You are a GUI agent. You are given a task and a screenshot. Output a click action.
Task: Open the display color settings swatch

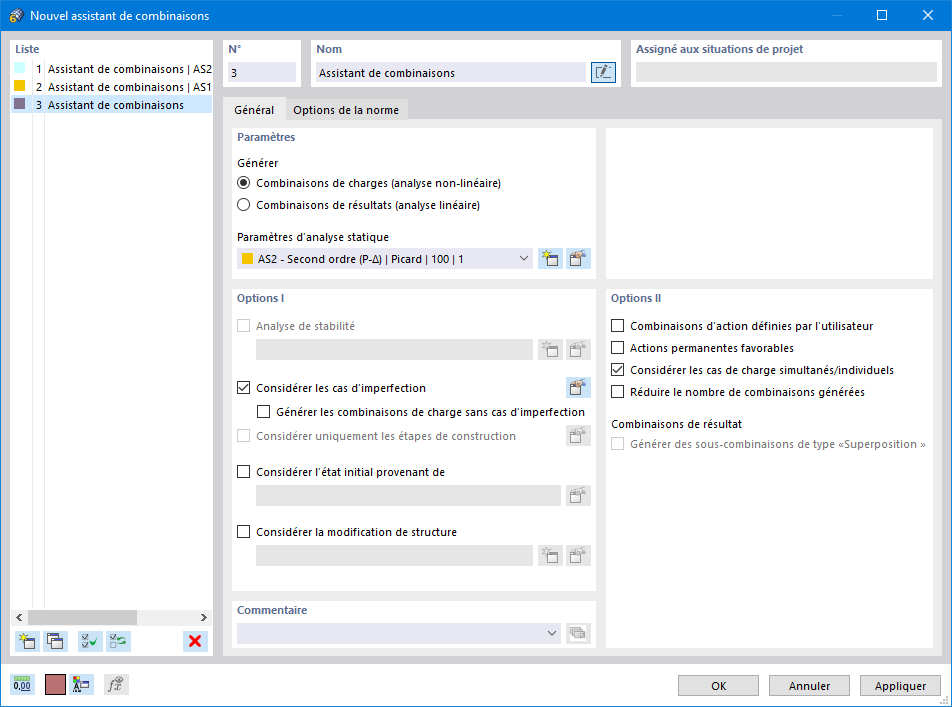tap(53, 684)
